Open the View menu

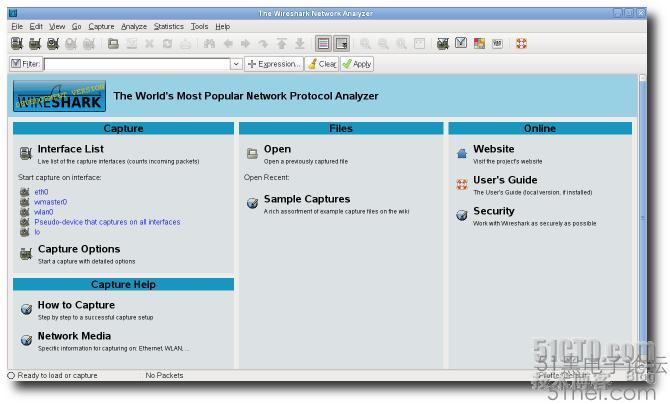57,27
